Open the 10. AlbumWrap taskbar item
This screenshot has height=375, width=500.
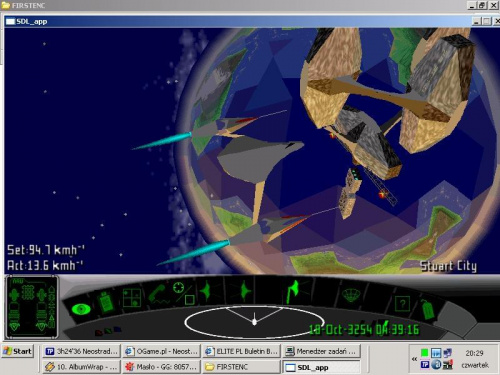pos(81,367)
